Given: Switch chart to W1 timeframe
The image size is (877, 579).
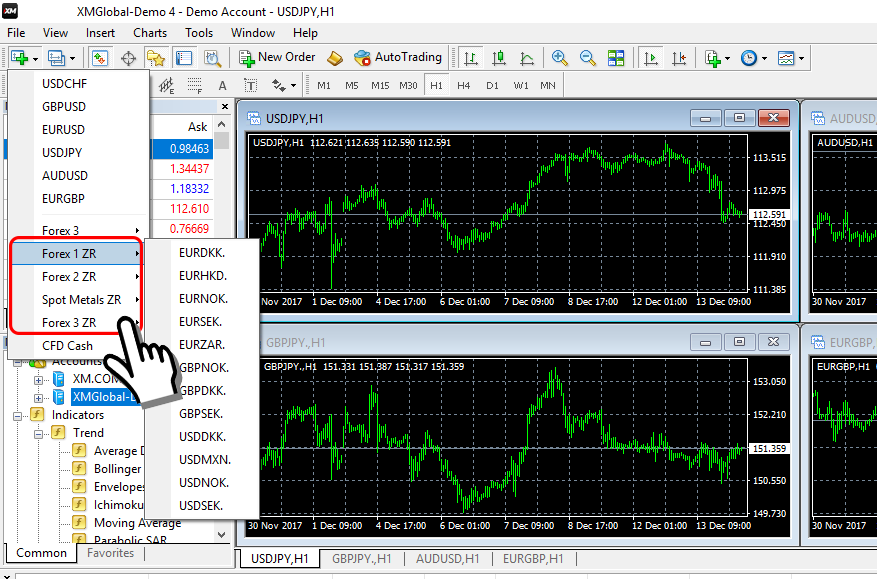Looking at the screenshot, I should (521, 86).
